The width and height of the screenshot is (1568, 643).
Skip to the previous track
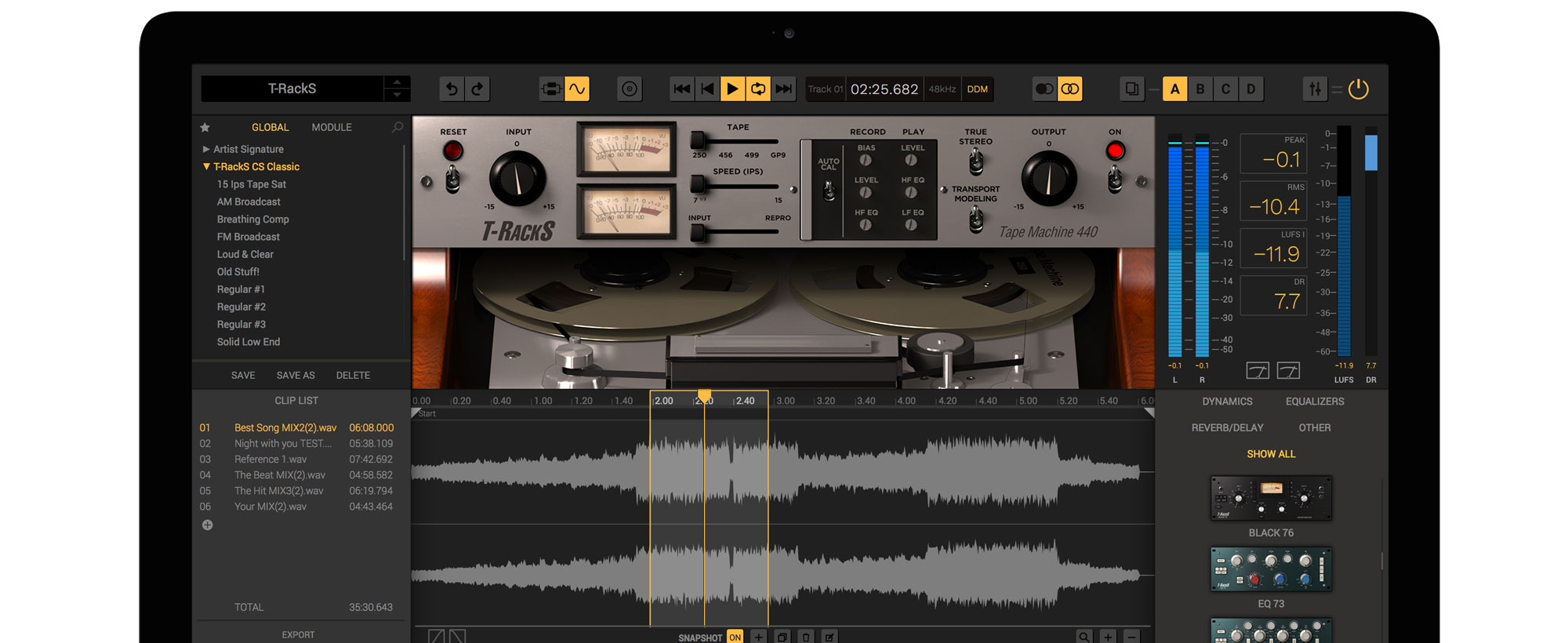pos(682,89)
